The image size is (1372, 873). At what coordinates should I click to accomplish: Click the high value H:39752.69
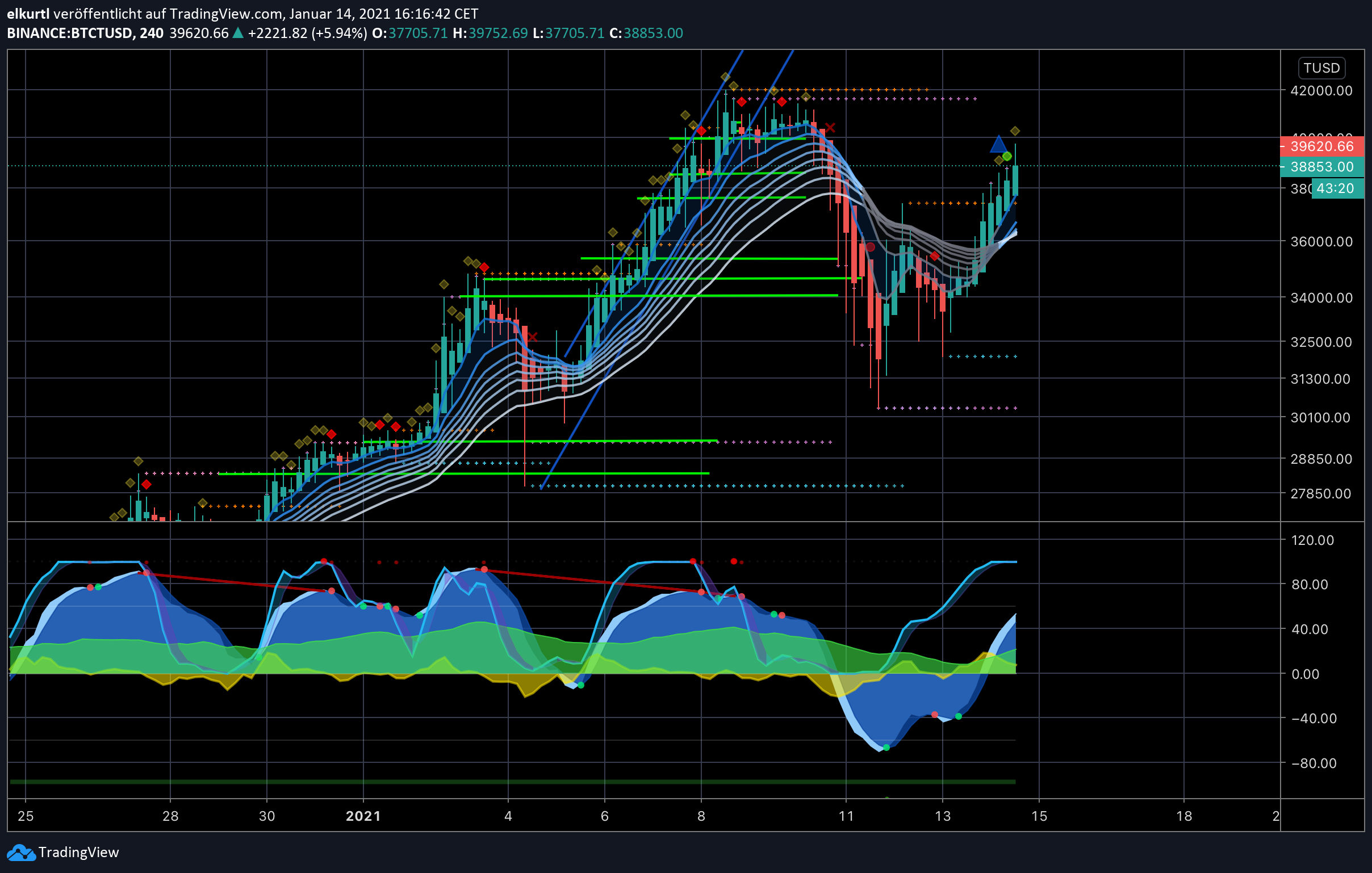490,33
